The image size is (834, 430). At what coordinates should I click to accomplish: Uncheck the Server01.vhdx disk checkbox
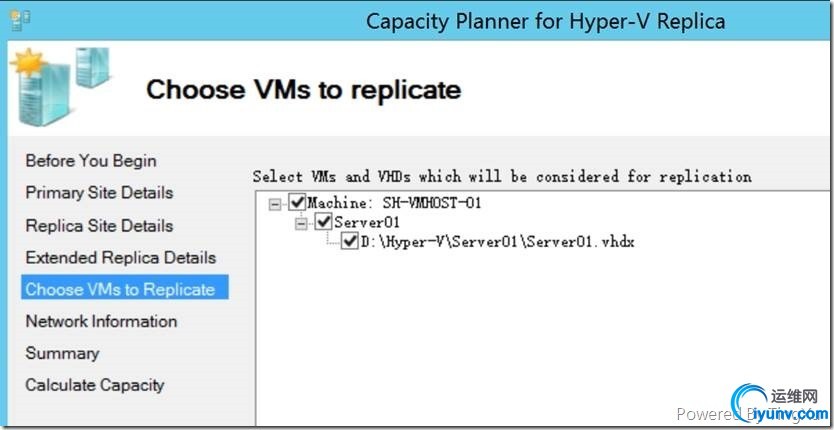pos(349,242)
